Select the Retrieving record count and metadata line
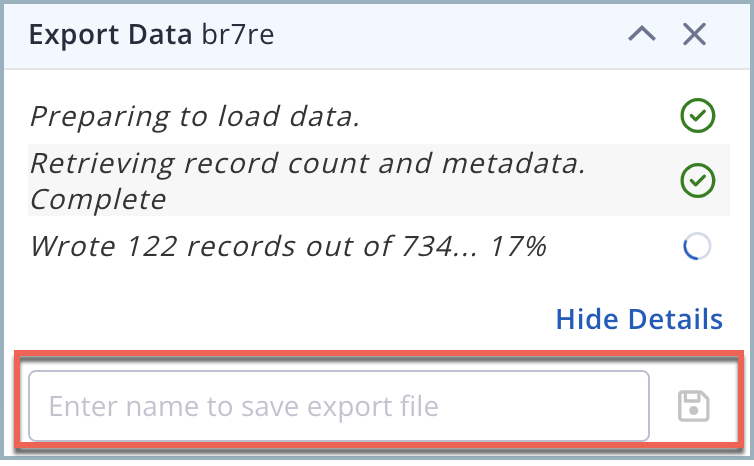 (307, 165)
